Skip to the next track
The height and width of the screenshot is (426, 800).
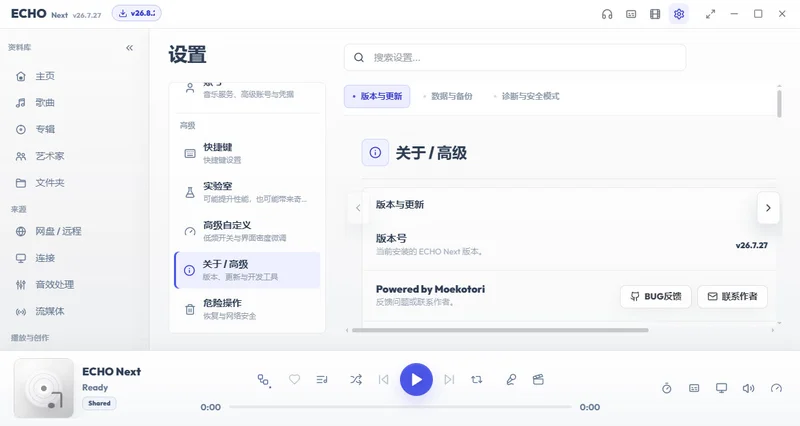pos(449,380)
